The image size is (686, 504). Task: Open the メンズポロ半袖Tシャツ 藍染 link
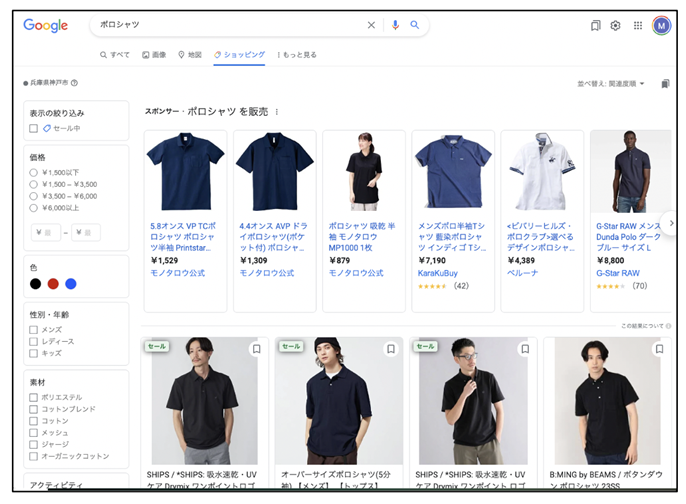pos(452,237)
